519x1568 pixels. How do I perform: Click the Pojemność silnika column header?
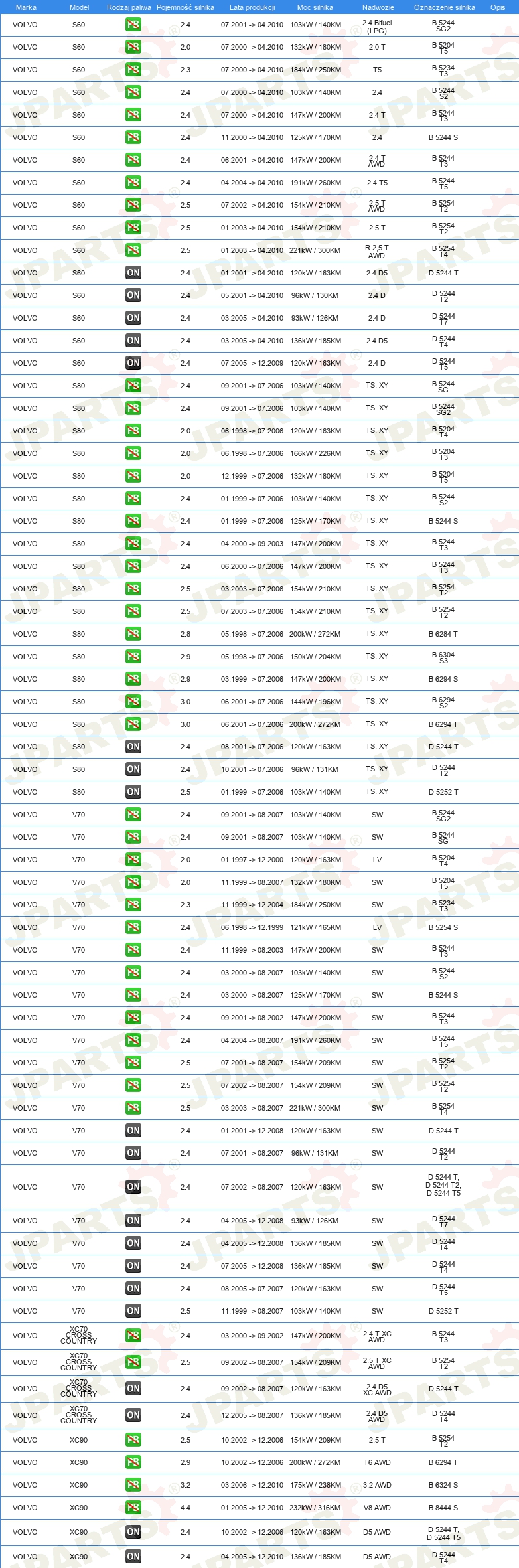185,7
